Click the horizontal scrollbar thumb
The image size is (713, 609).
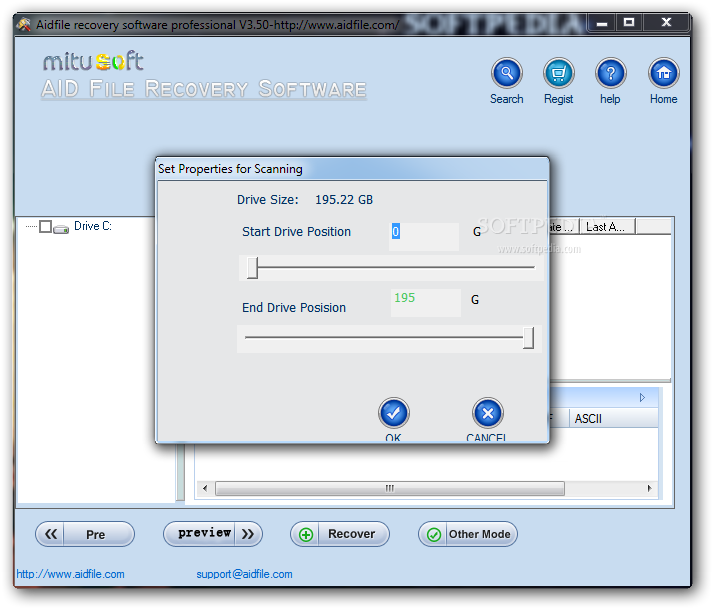[x=390, y=488]
